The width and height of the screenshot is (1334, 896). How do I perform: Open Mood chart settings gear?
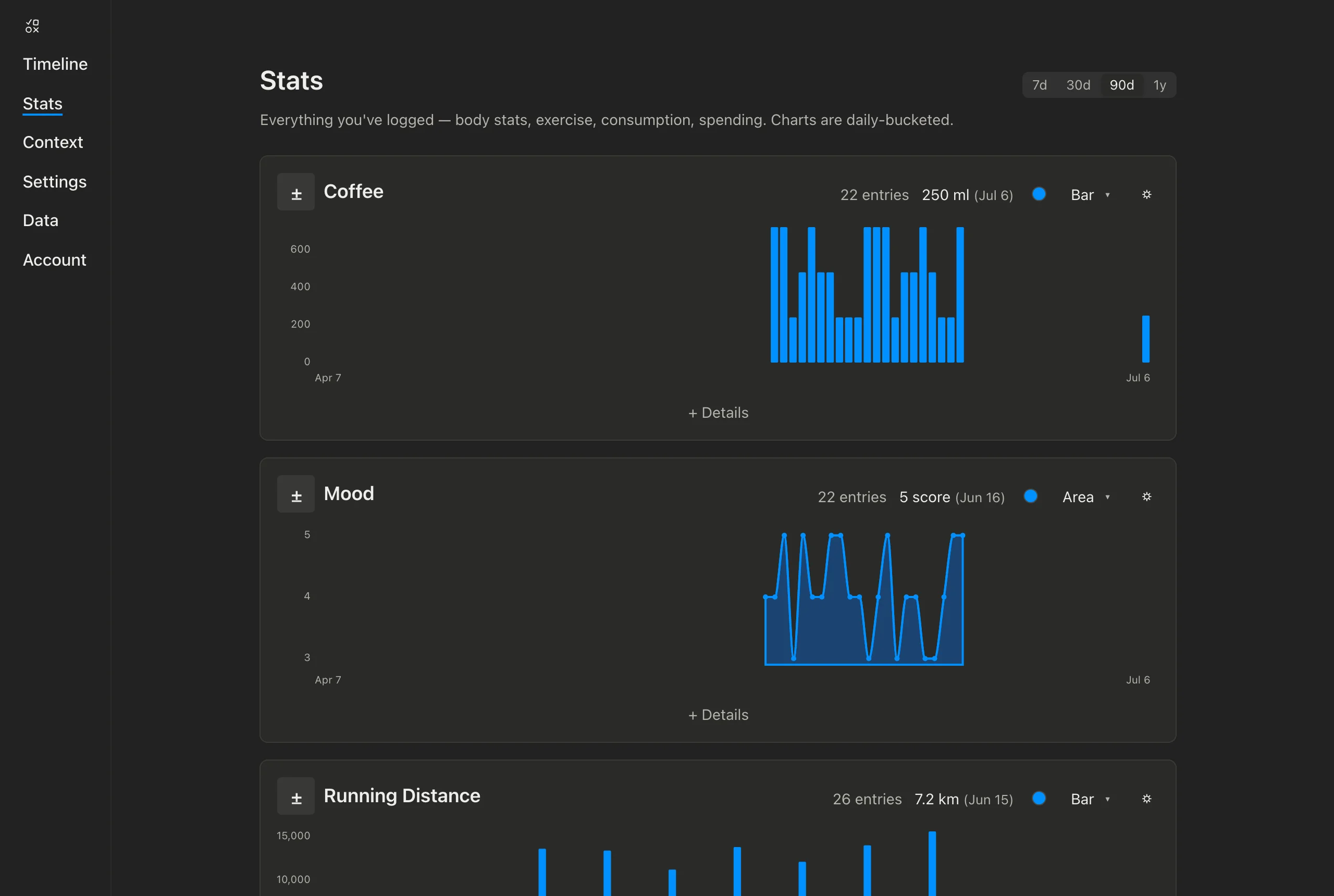(x=1146, y=496)
